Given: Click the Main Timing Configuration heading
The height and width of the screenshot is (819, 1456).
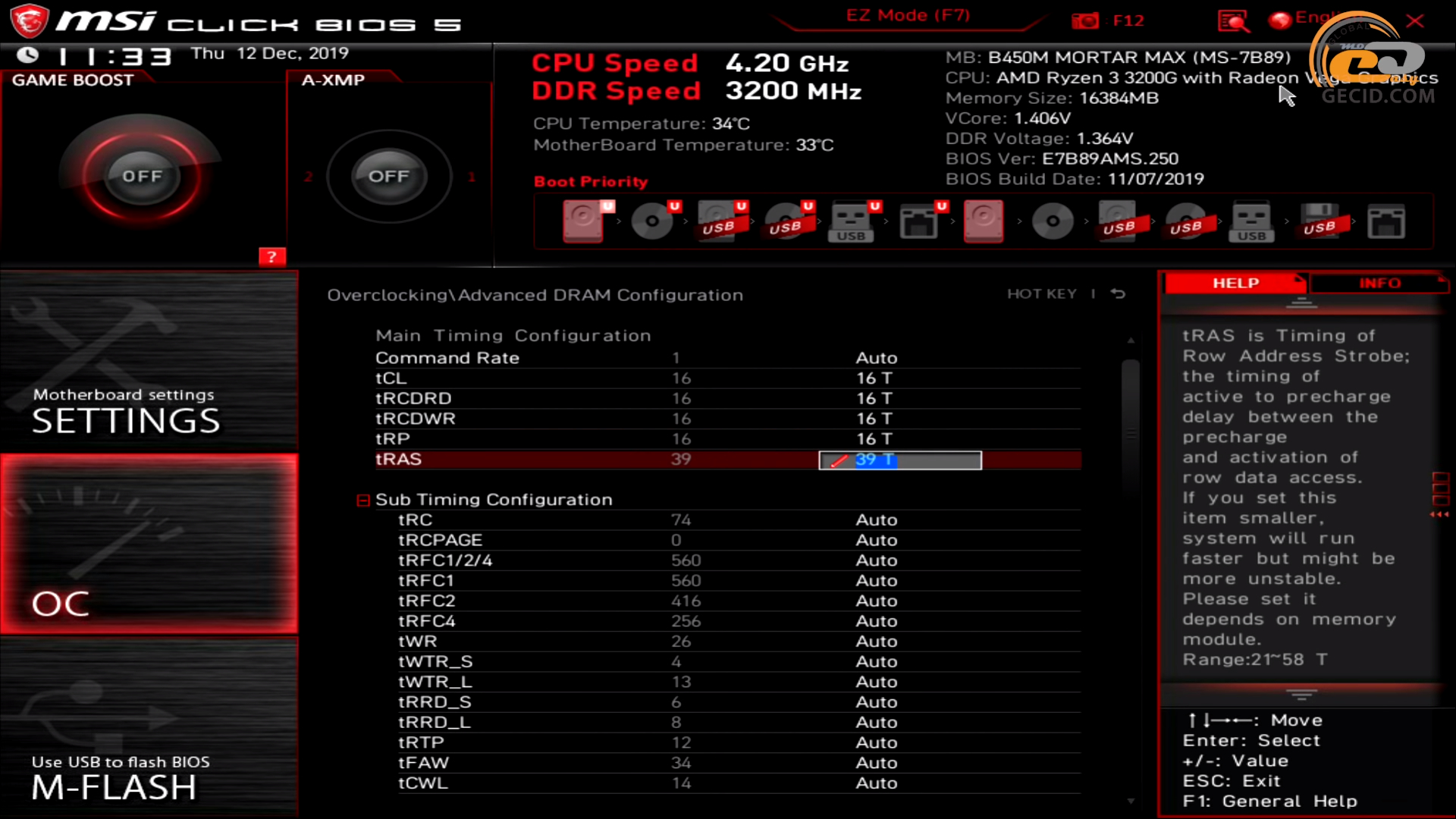Looking at the screenshot, I should point(513,336).
